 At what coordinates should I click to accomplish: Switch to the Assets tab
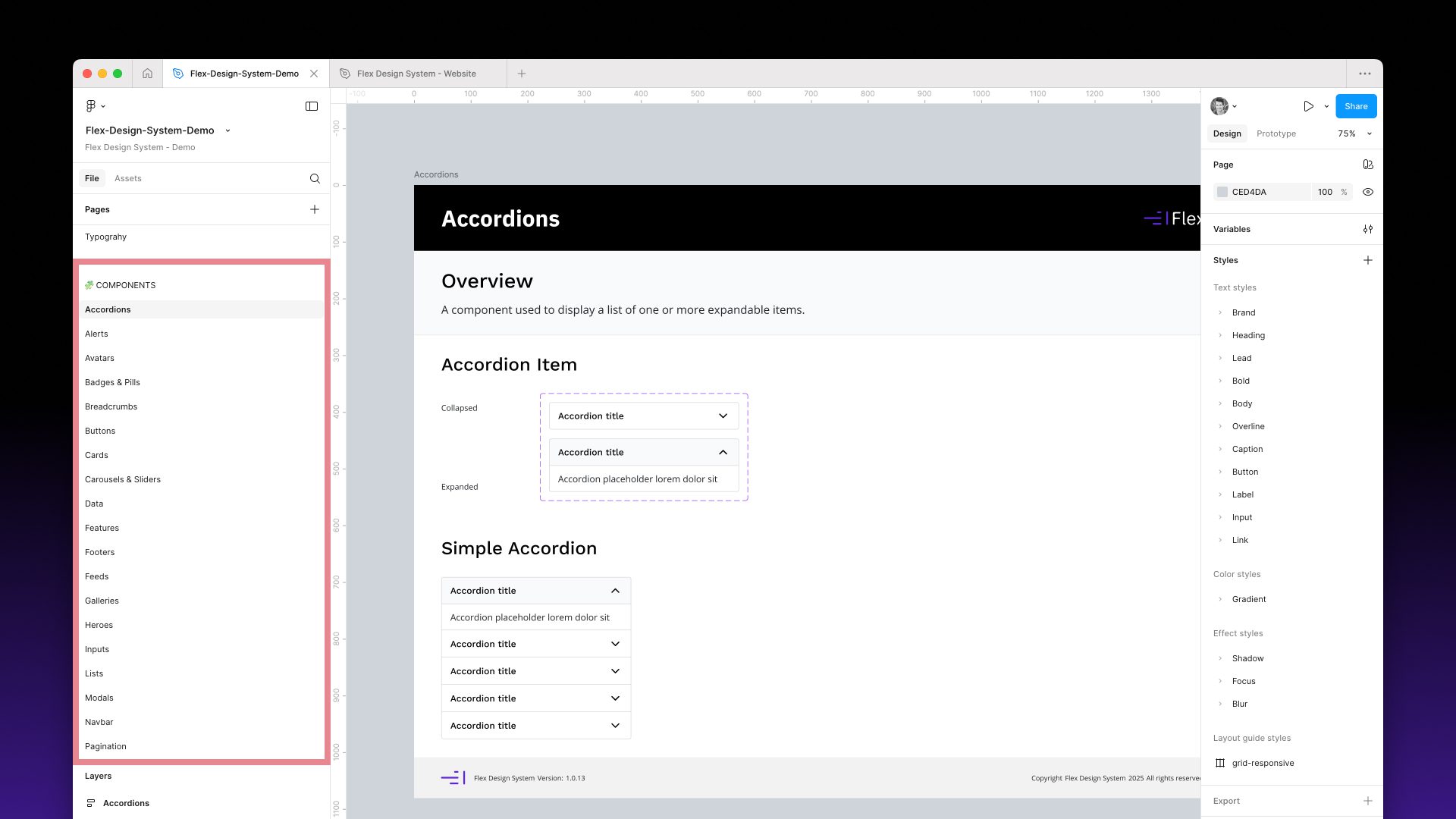coord(128,178)
